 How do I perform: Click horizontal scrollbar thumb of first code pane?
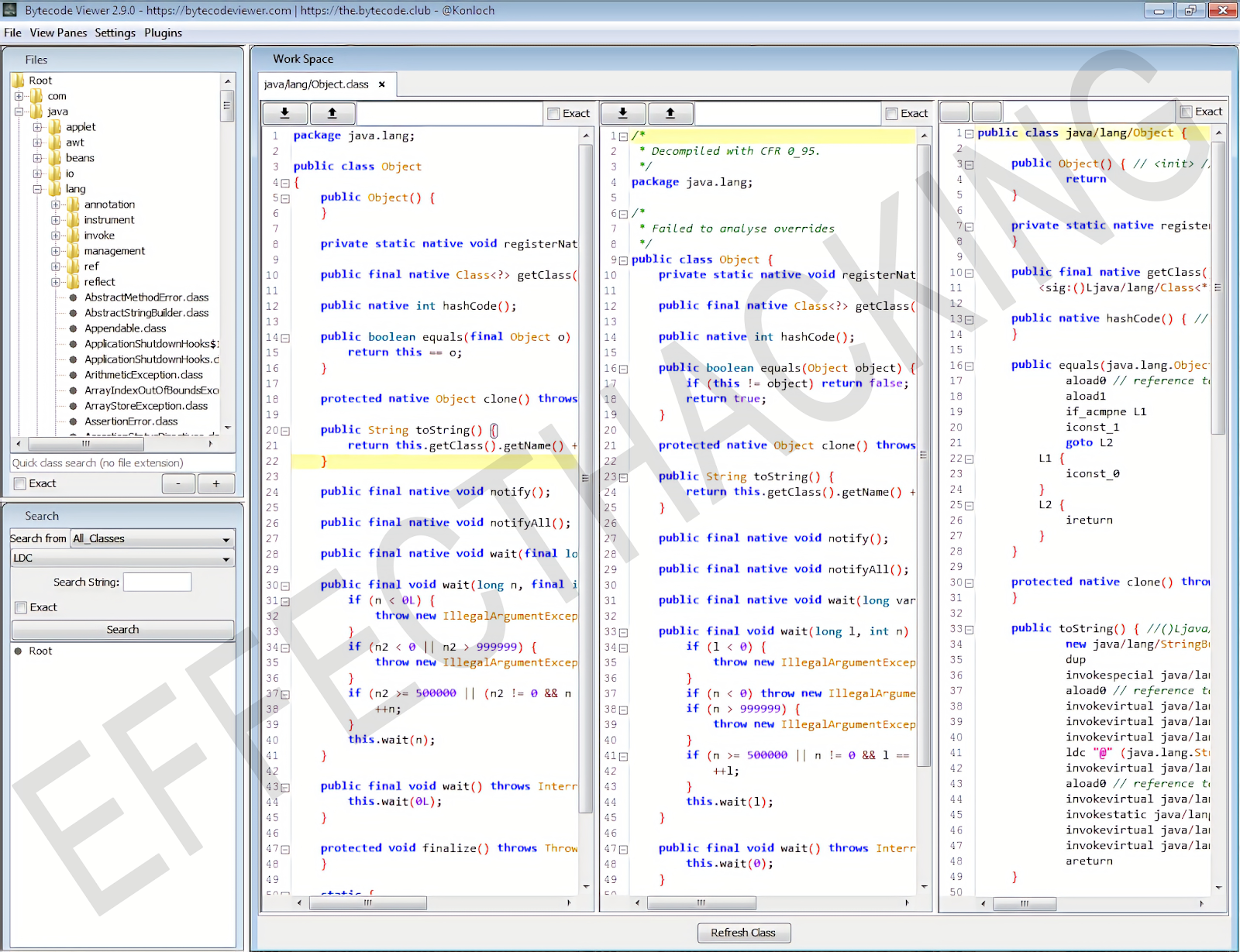click(367, 903)
